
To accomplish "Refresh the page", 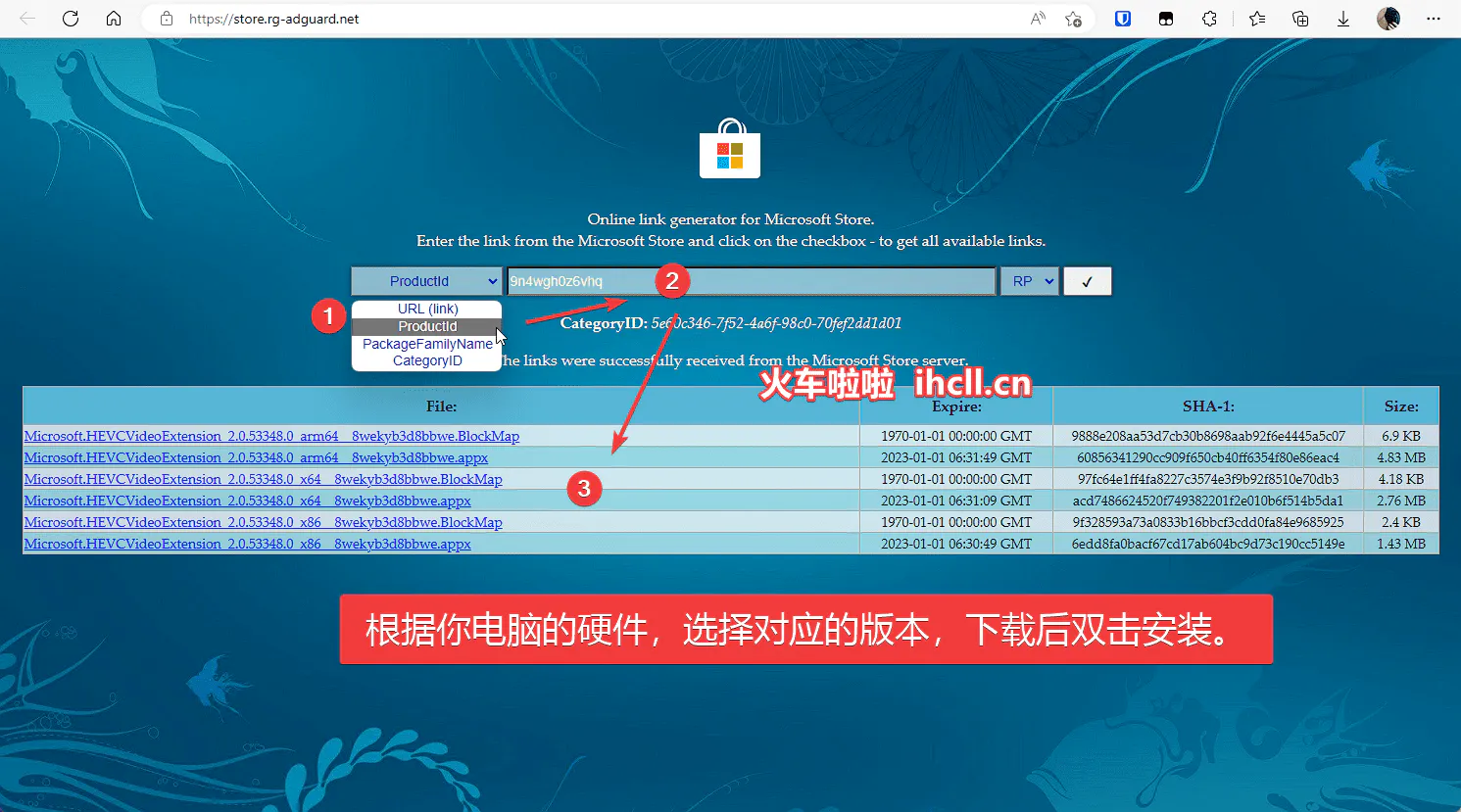I will click(70, 18).
